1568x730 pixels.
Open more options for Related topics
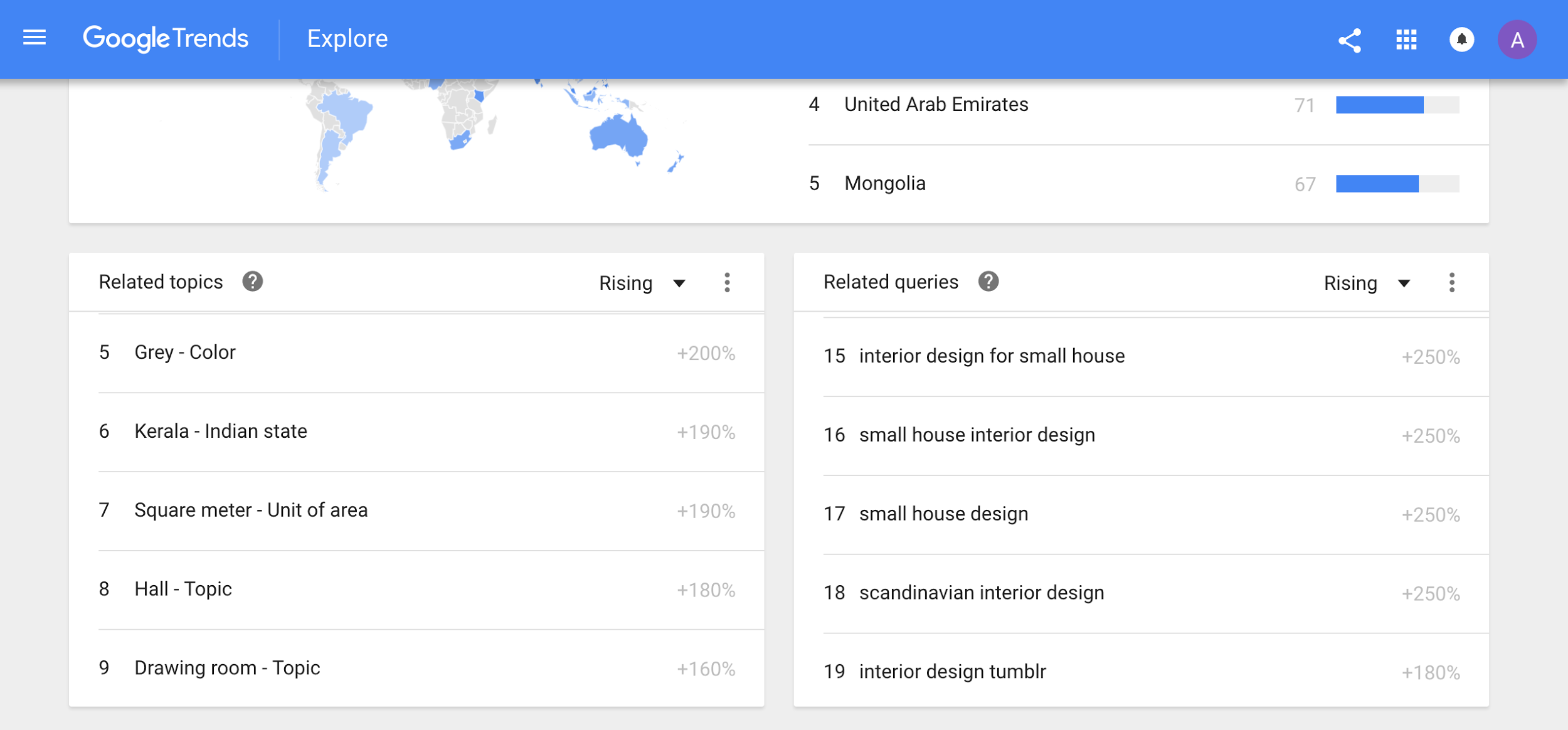(727, 283)
